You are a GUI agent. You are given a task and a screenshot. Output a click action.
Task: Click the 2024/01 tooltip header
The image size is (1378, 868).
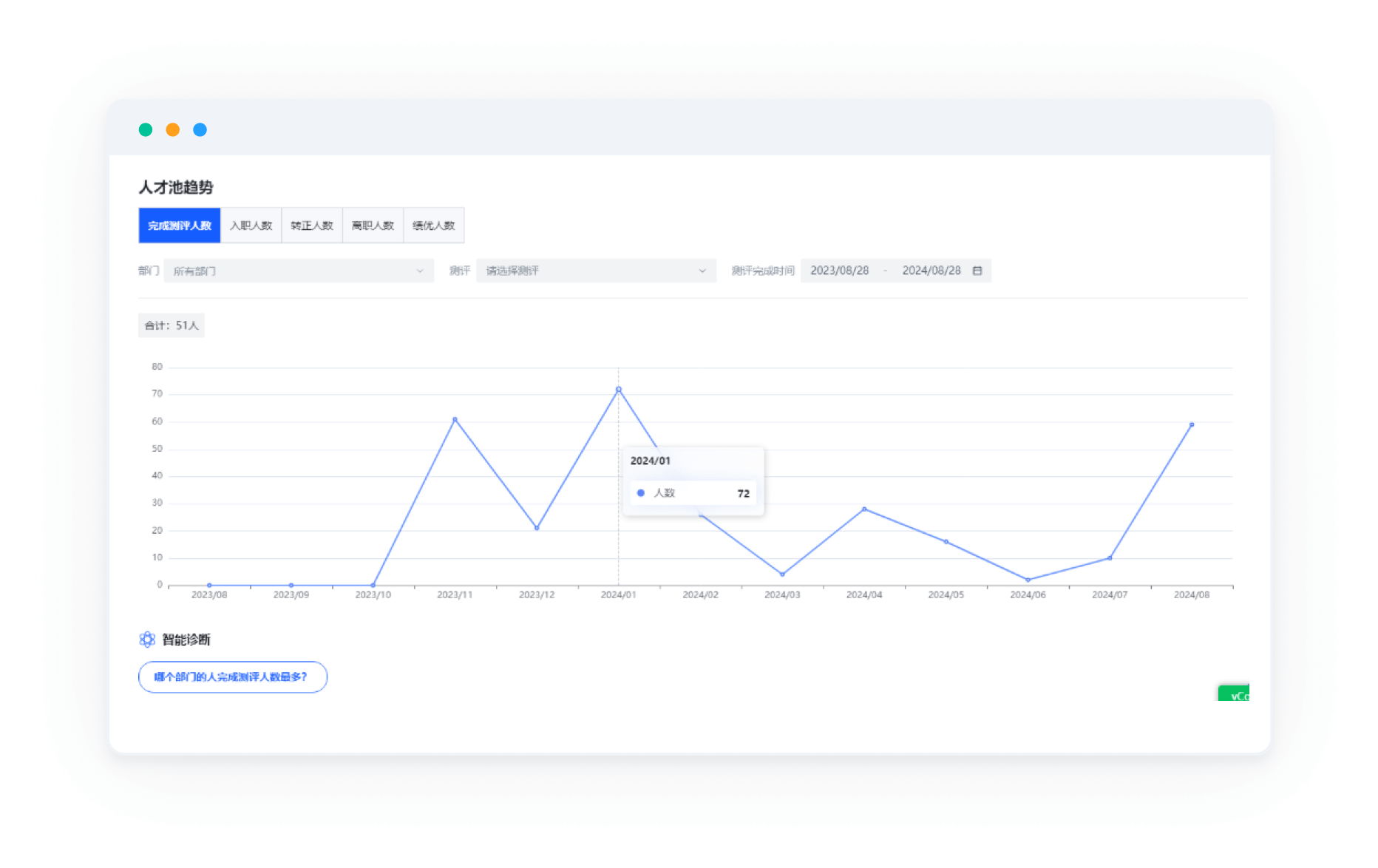coord(651,461)
